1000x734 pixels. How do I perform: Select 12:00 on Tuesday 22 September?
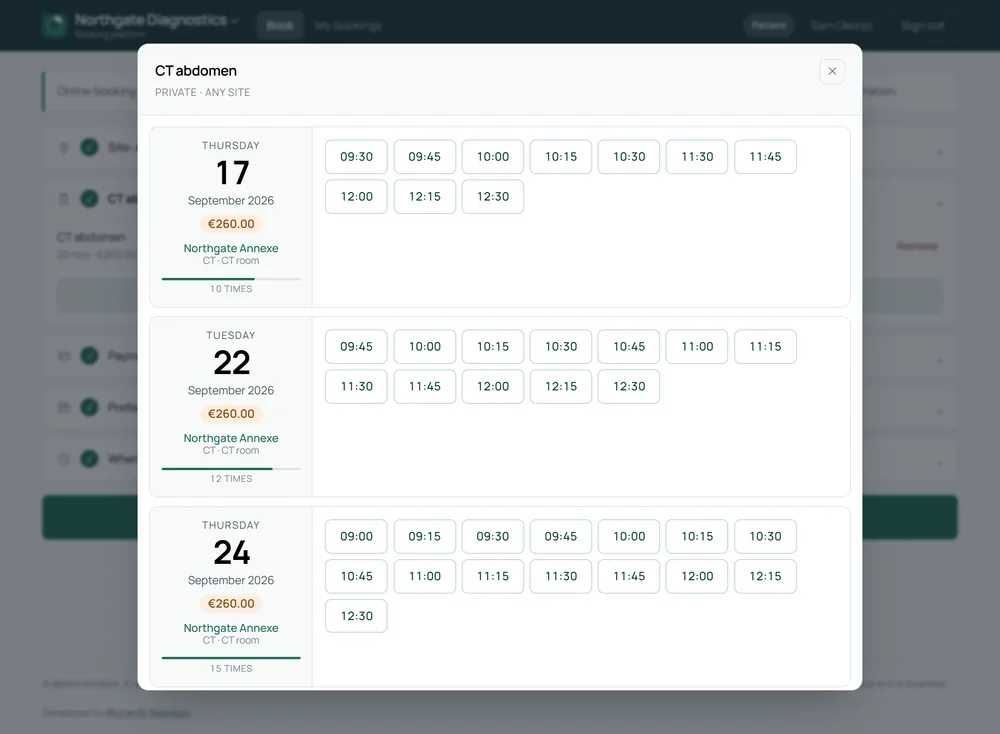(x=493, y=386)
